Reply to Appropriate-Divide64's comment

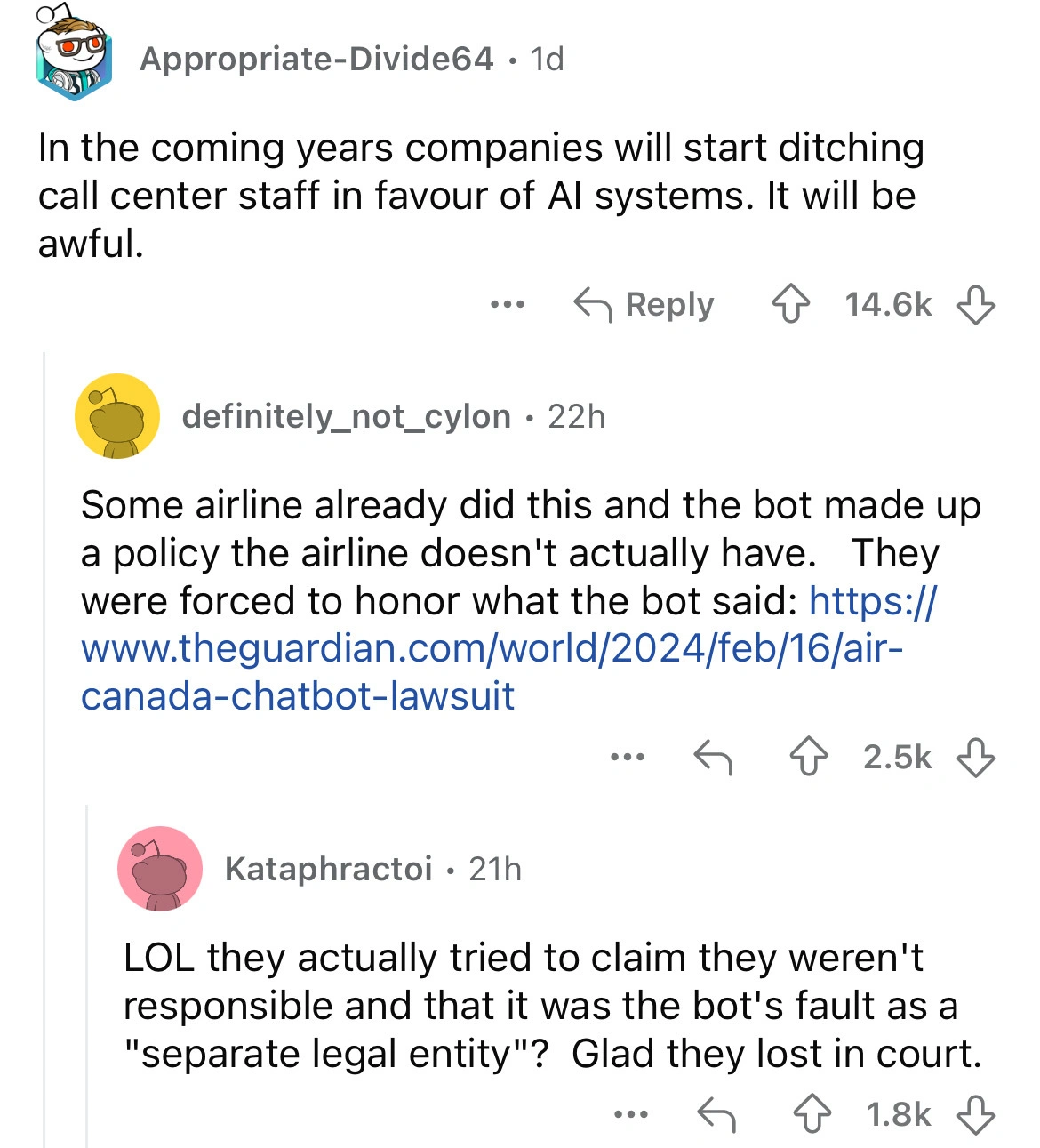[x=644, y=305]
